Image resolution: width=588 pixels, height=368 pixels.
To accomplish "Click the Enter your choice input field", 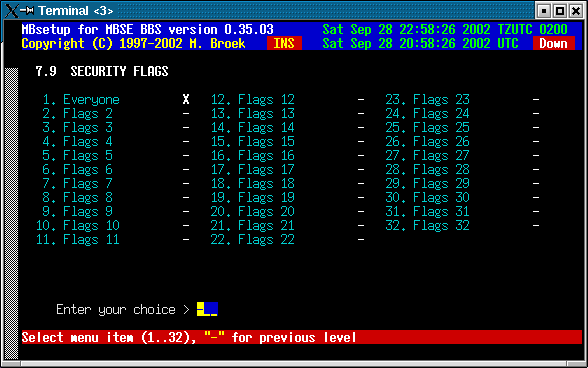I will [207, 309].
